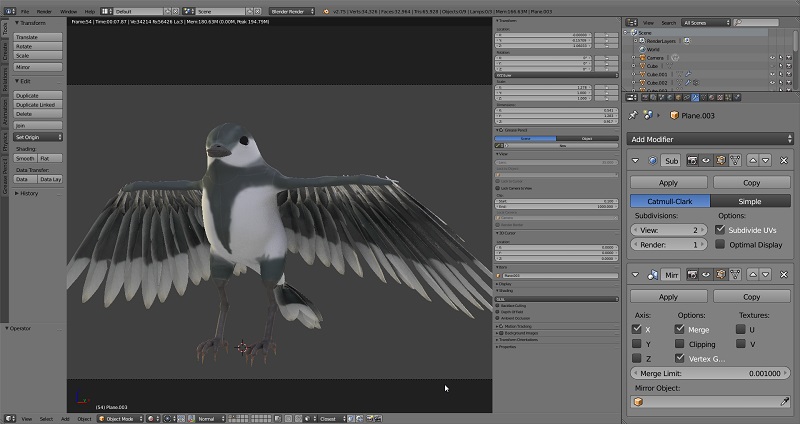Toggle edit cage icon on the Subsurf modifier
Viewport: 800px width, 424px height.
735,160
